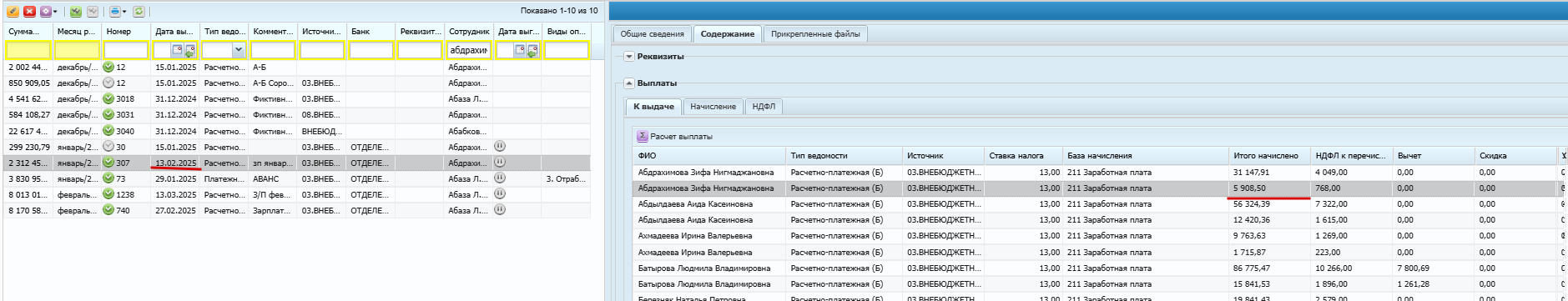Click the grey status icon in row number 30
The image size is (1568, 301).
click(x=108, y=147)
